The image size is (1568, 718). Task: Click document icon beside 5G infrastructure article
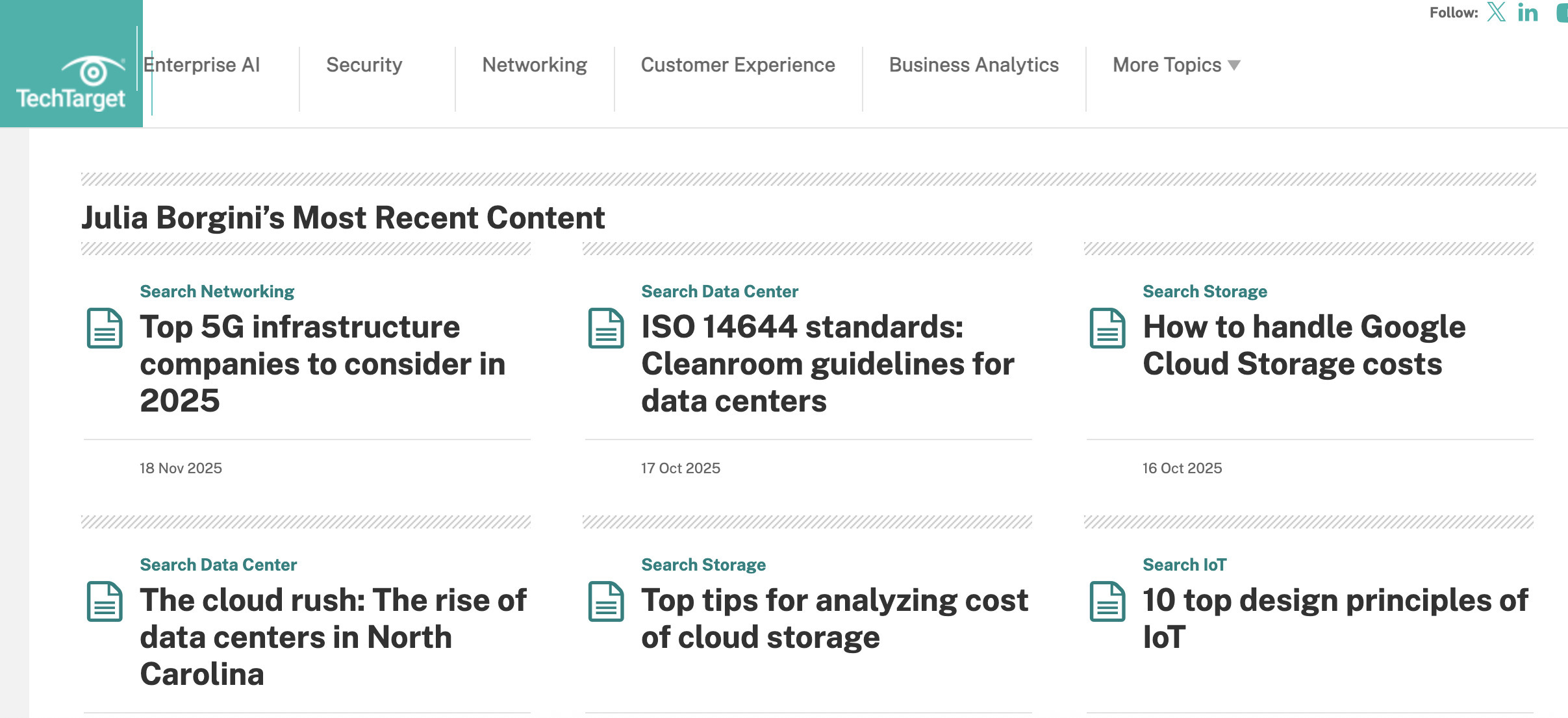click(105, 328)
